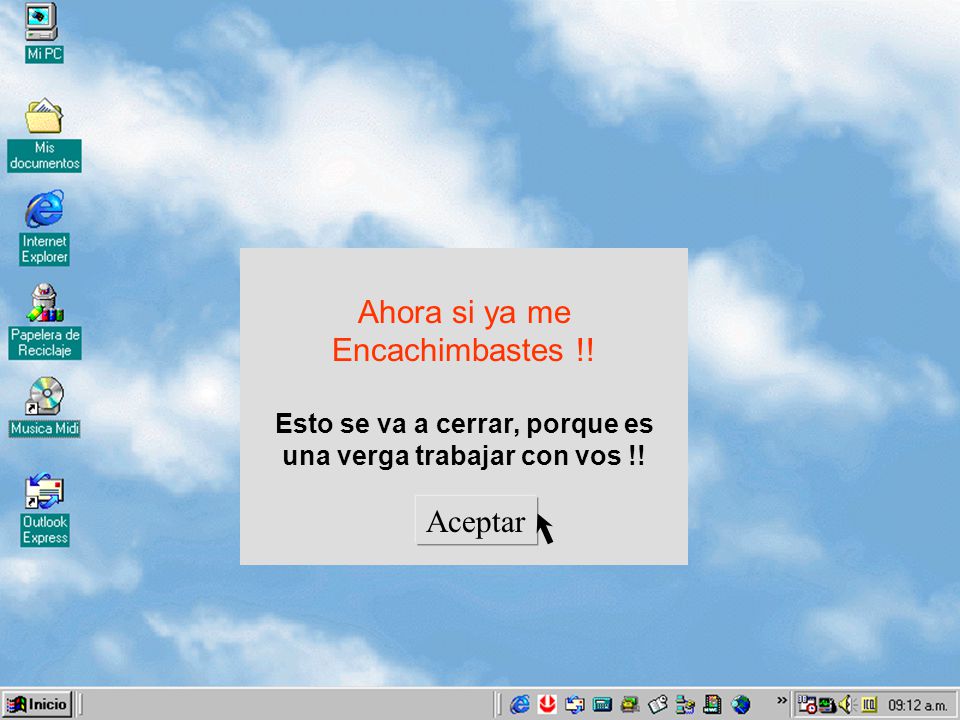Select the Musica Midi CD shortcut

[x=45, y=407]
